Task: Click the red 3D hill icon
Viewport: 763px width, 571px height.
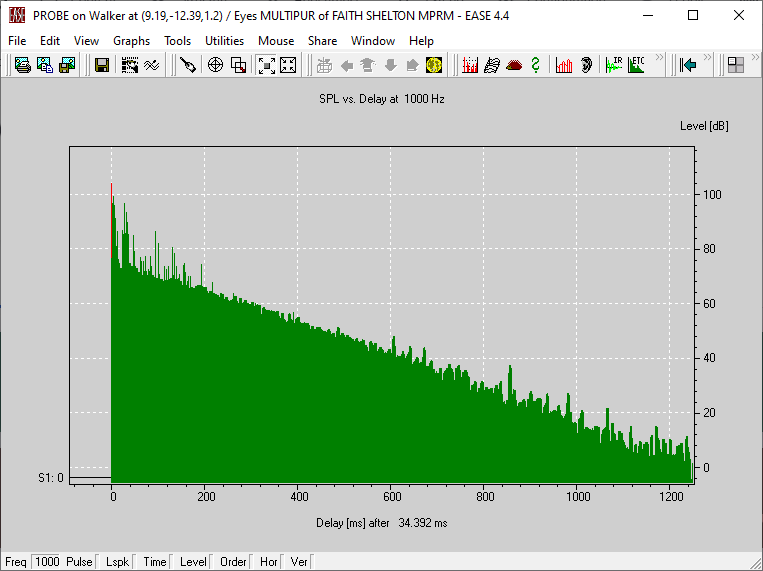Action: [514, 65]
